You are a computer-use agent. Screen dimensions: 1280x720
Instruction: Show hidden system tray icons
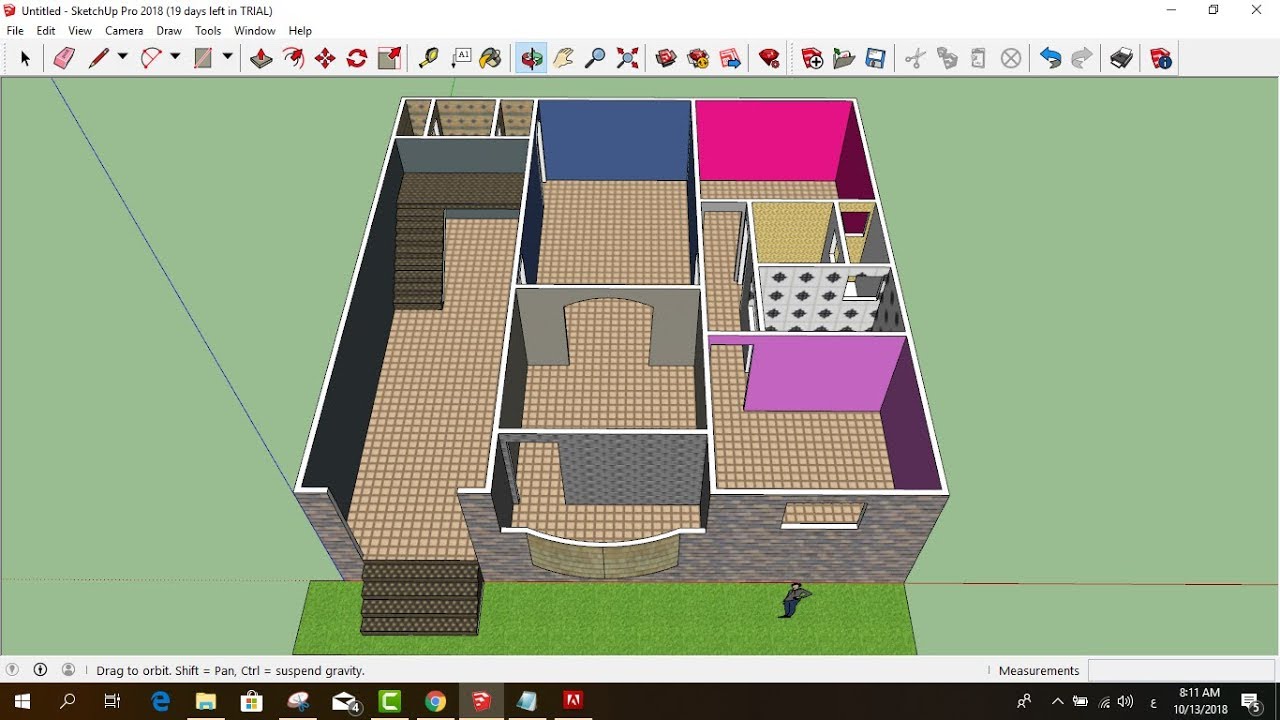pos(1057,701)
